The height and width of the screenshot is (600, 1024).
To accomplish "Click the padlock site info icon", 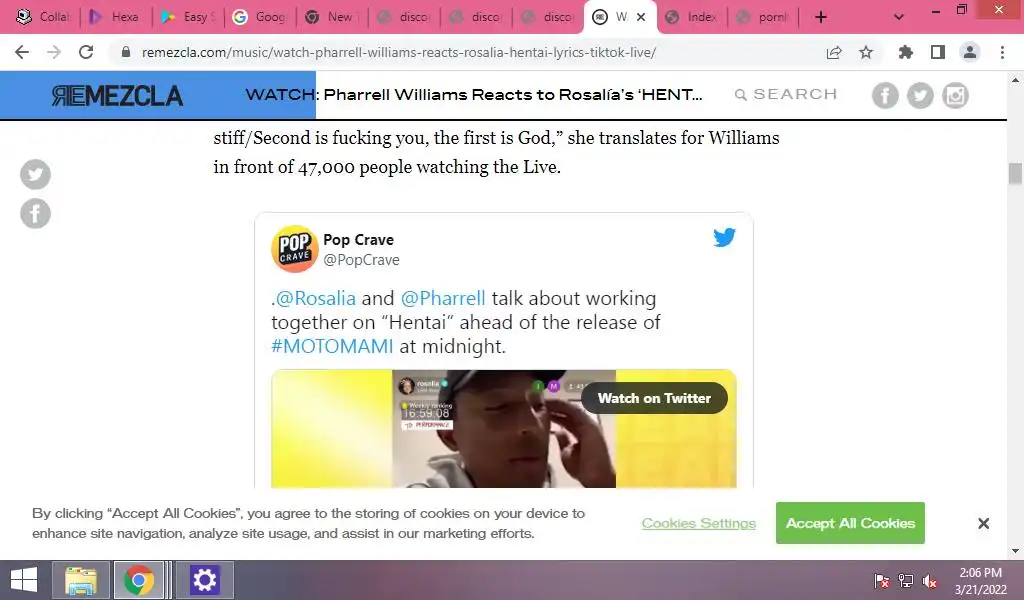I will (126, 52).
